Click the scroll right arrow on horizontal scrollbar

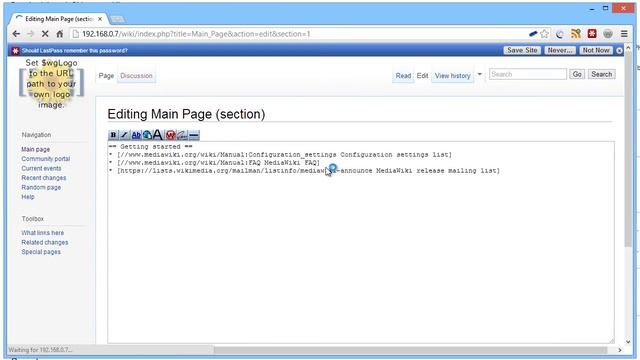pos(620,350)
